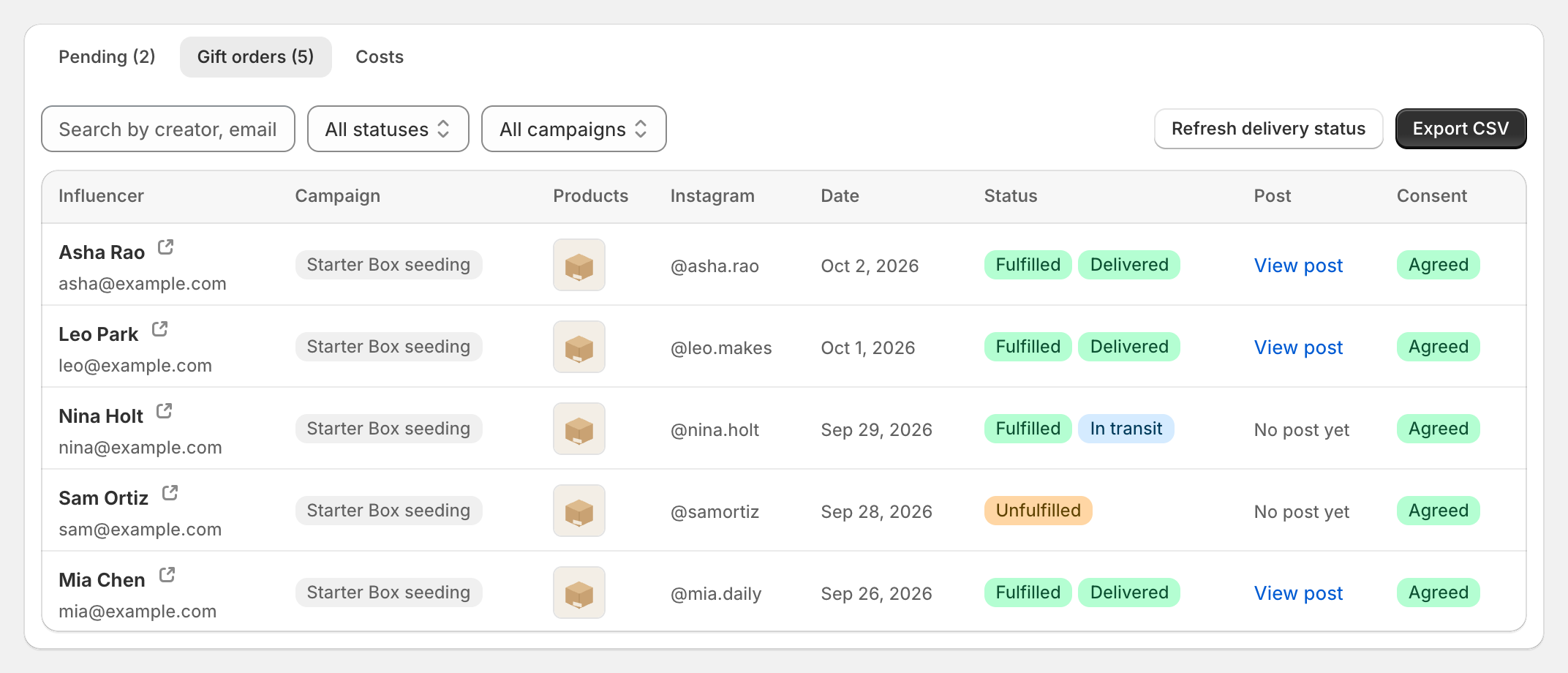1568x673 pixels.
Task: Click Refresh delivery status button
Action: click(1269, 129)
